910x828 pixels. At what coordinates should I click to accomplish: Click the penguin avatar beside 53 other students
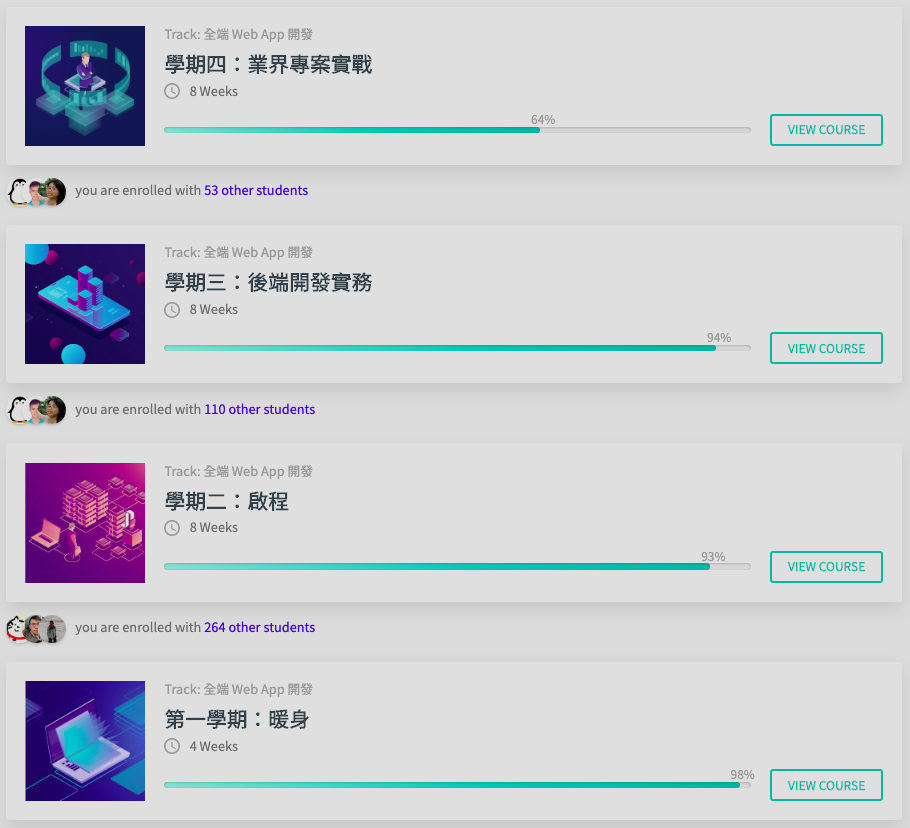[18, 192]
